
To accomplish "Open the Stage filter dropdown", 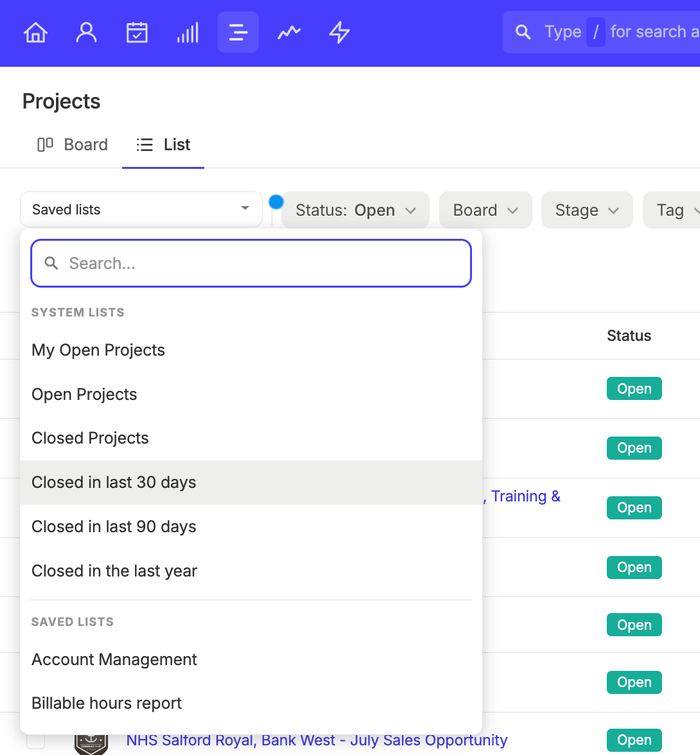I will [x=586, y=210].
